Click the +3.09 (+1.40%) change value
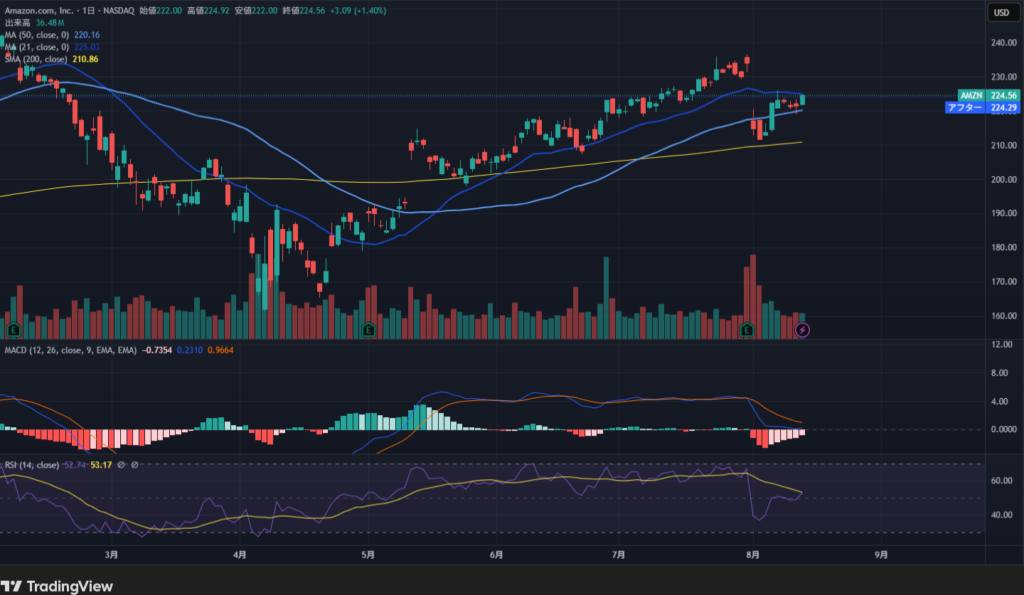The width and height of the screenshot is (1024, 595). click(x=358, y=10)
